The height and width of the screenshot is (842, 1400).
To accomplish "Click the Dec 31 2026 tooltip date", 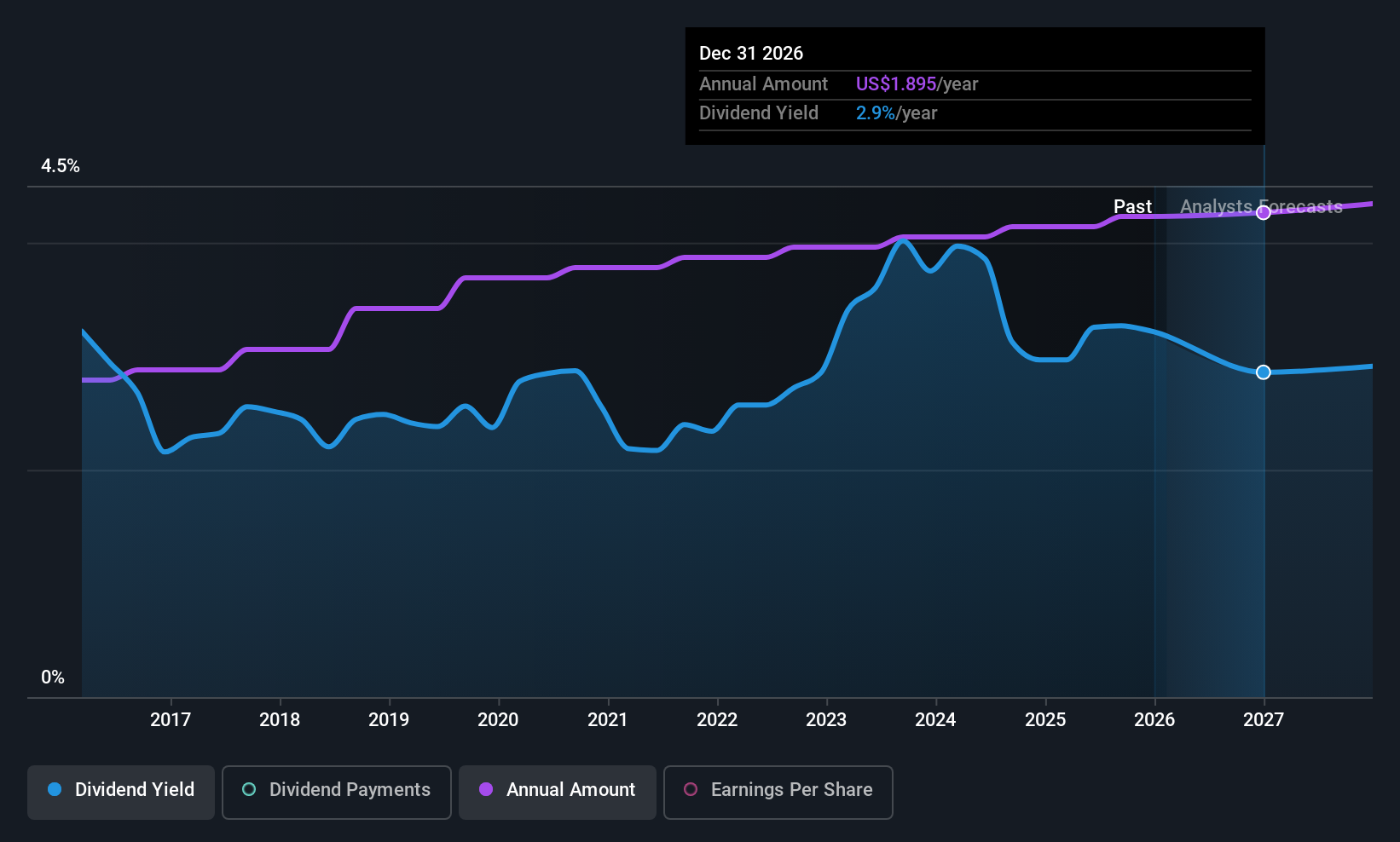I will pos(751,54).
